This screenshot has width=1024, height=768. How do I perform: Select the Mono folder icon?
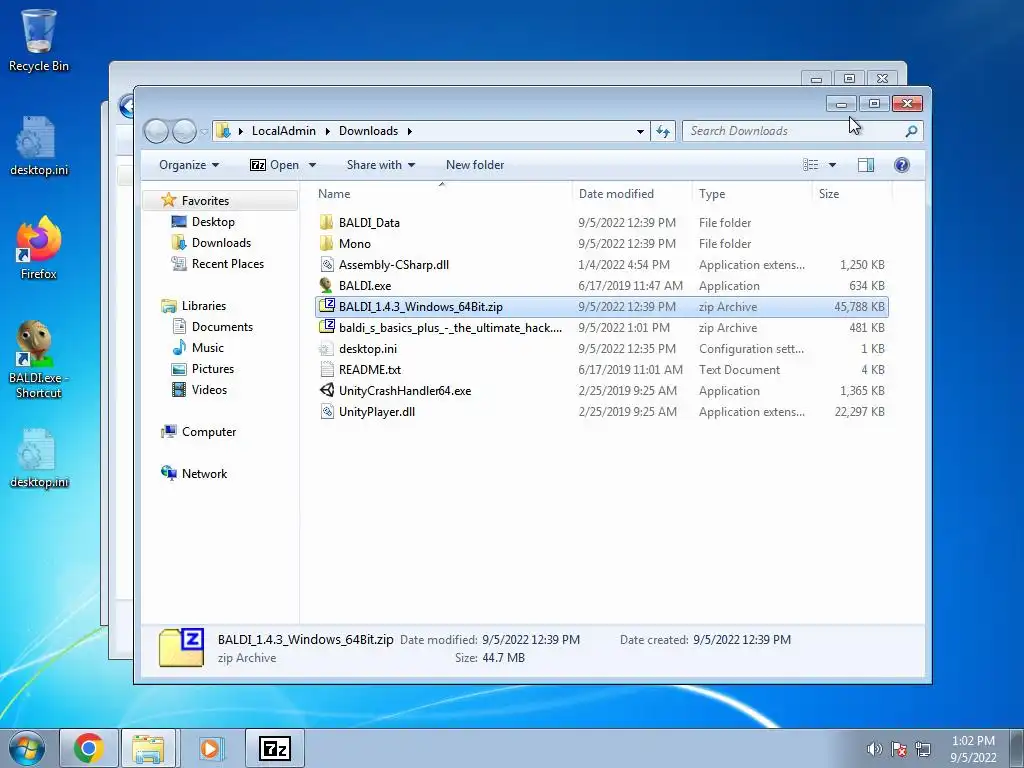click(327, 243)
